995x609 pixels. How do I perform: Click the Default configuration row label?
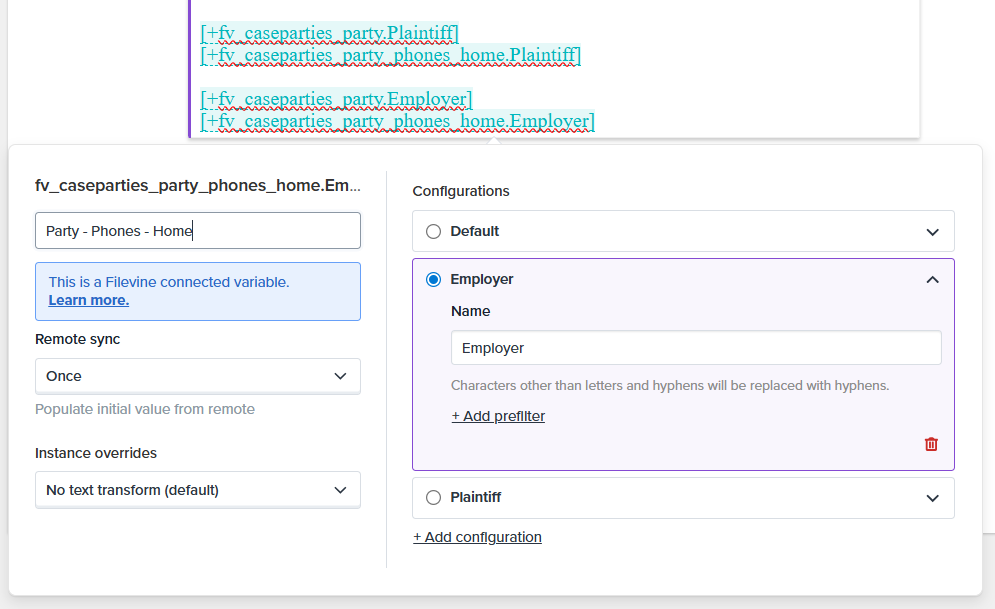(474, 231)
